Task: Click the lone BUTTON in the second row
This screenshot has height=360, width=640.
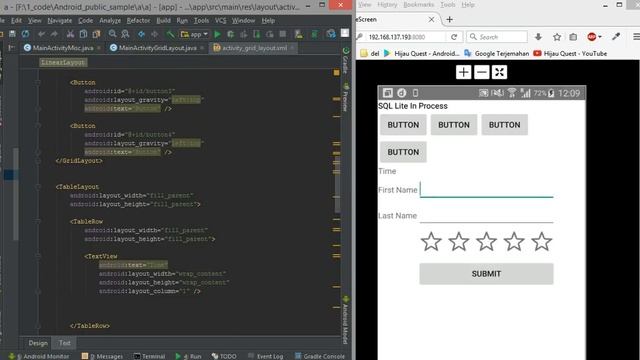Action: tap(403, 152)
